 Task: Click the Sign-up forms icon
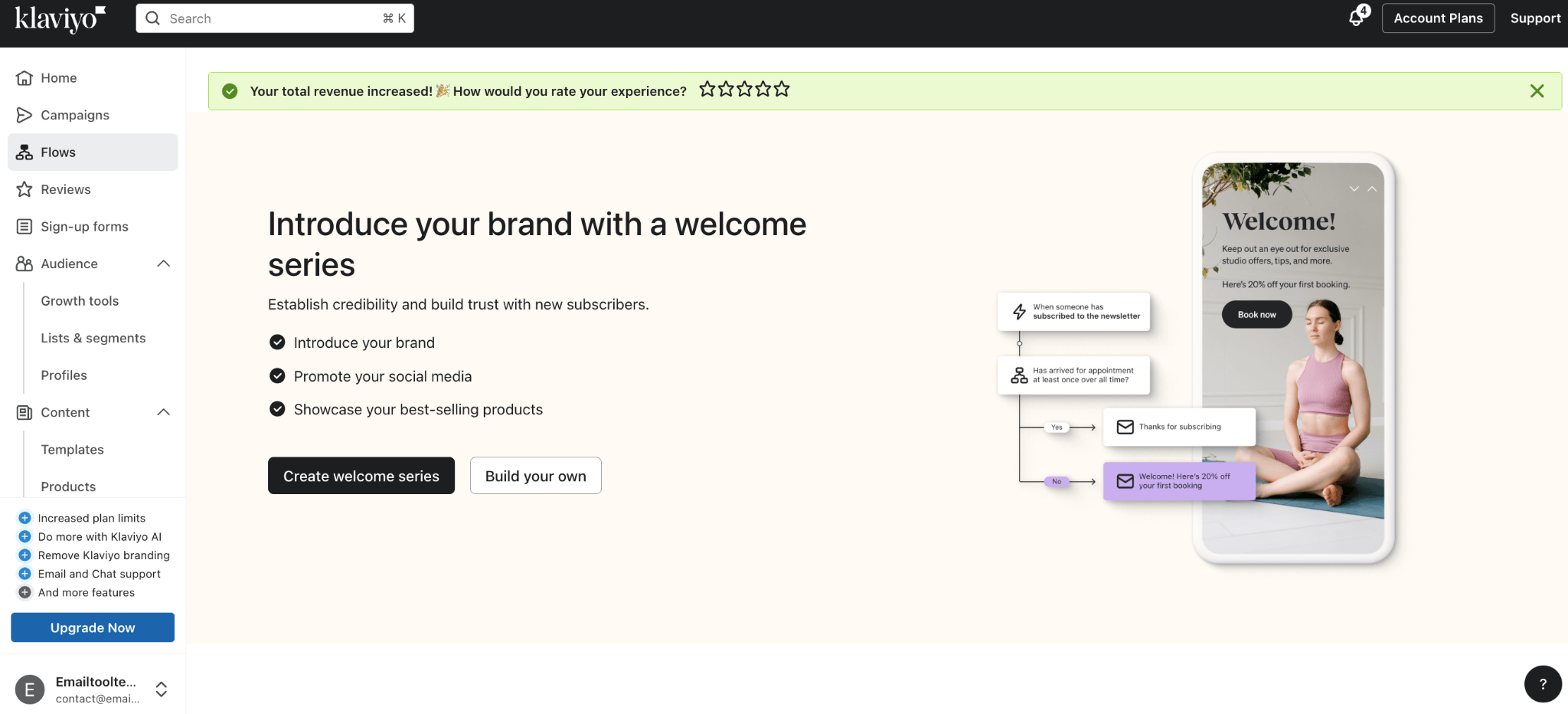pos(24,227)
